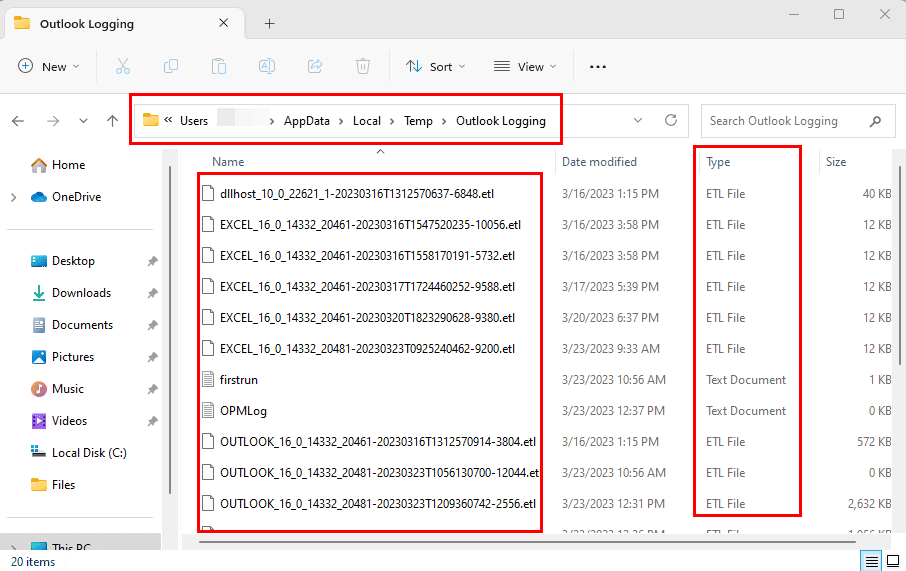Expand the OneDrive tree node
Viewport: 906px width, 571px height.
click(13, 197)
